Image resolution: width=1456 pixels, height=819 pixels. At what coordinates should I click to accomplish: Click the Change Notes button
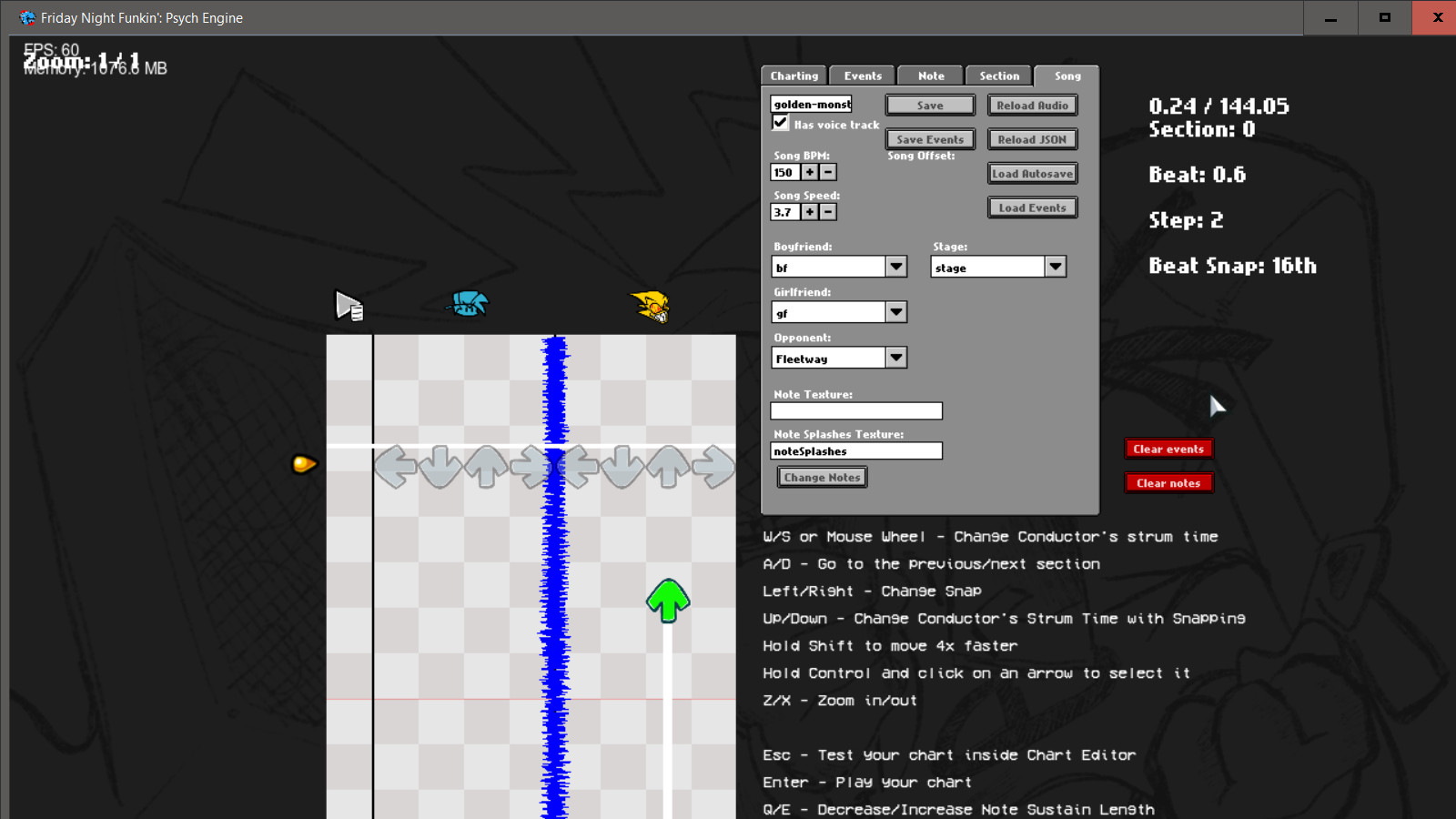click(x=822, y=478)
